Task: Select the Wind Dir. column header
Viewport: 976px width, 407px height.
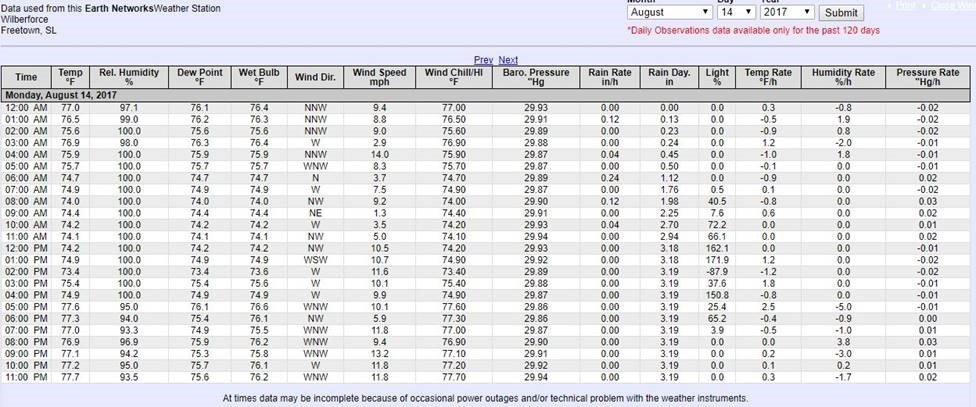Action: [x=316, y=77]
